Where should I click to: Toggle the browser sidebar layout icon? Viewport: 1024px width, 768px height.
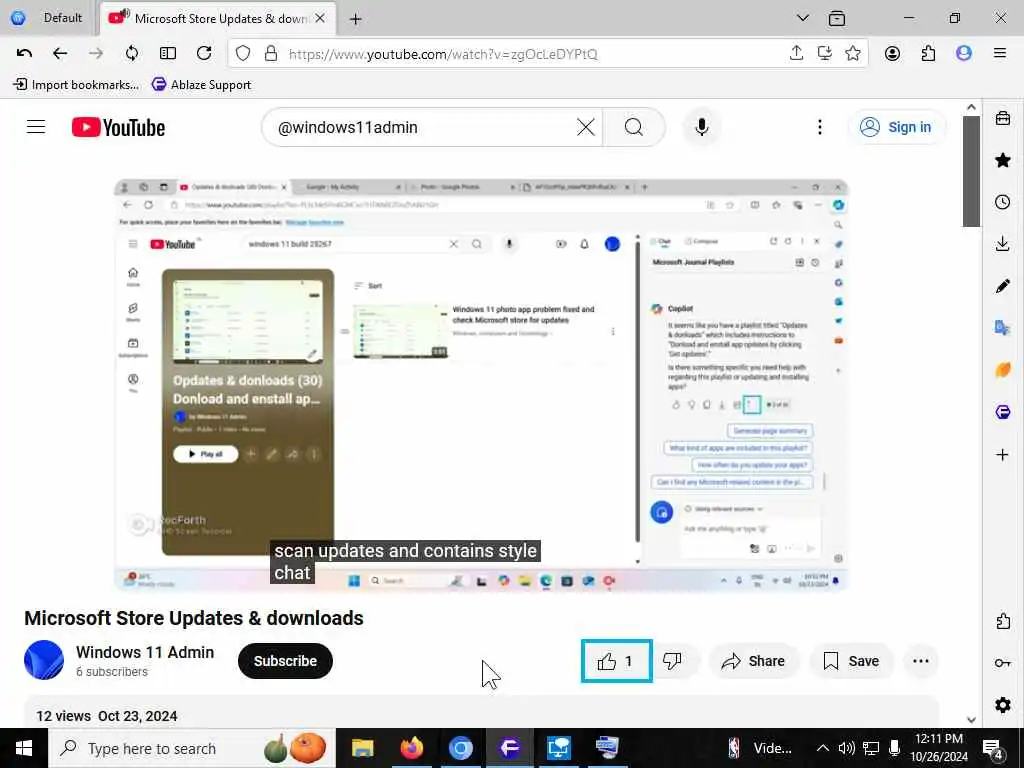pos(168,54)
